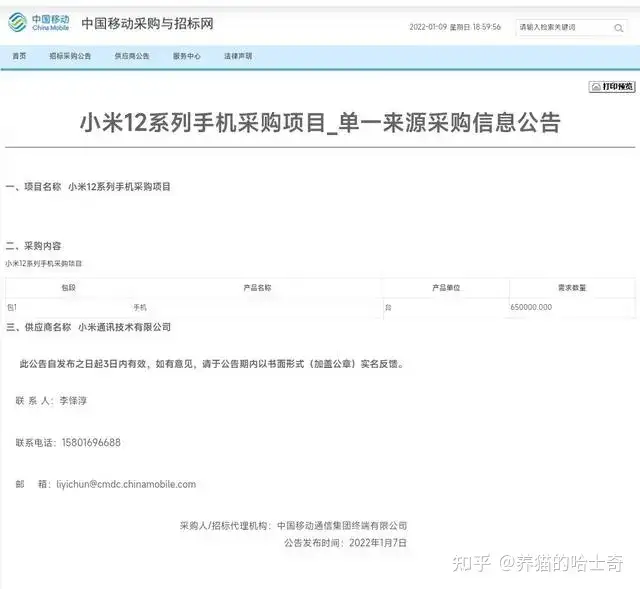Click the China Mobile logo
640x589 pixels.
coord(39,23)
